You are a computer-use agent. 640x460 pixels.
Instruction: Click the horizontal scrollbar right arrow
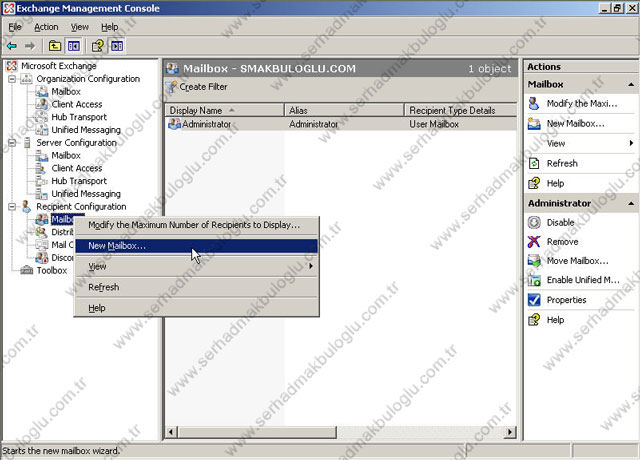click(509, 432)
